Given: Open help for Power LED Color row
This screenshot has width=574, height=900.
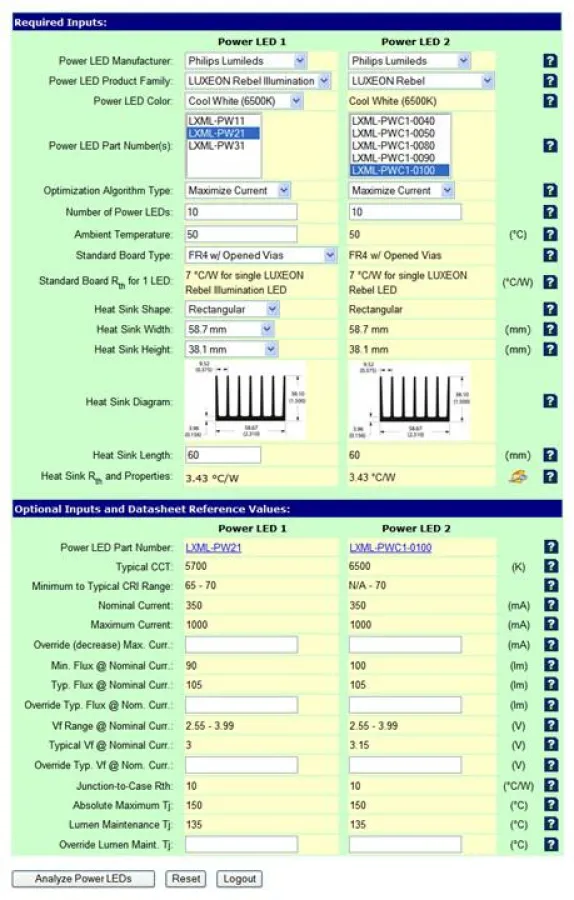Looking at the screenshot, I should (550, 101).
